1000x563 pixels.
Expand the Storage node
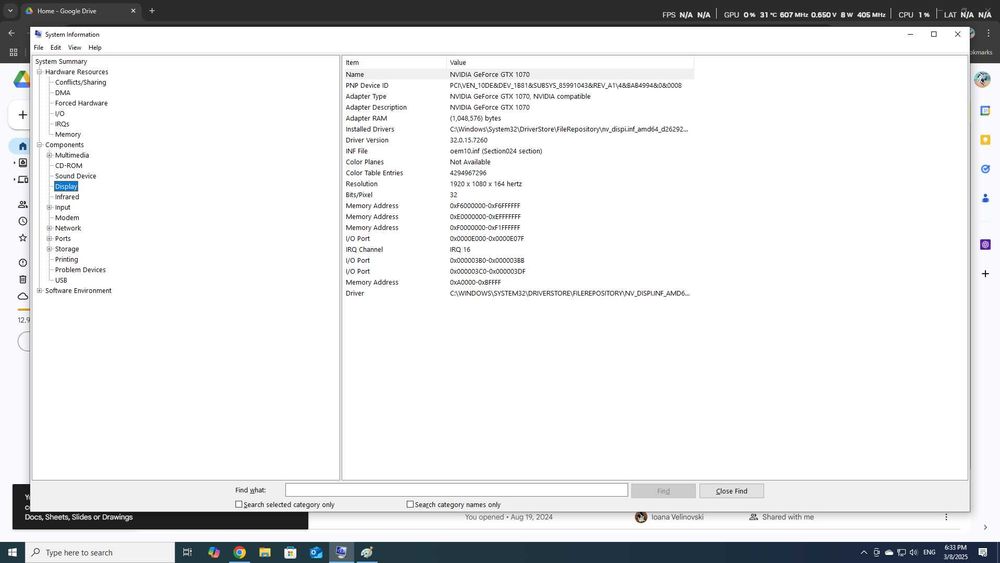pyautogui.click(x=49, y=249)
